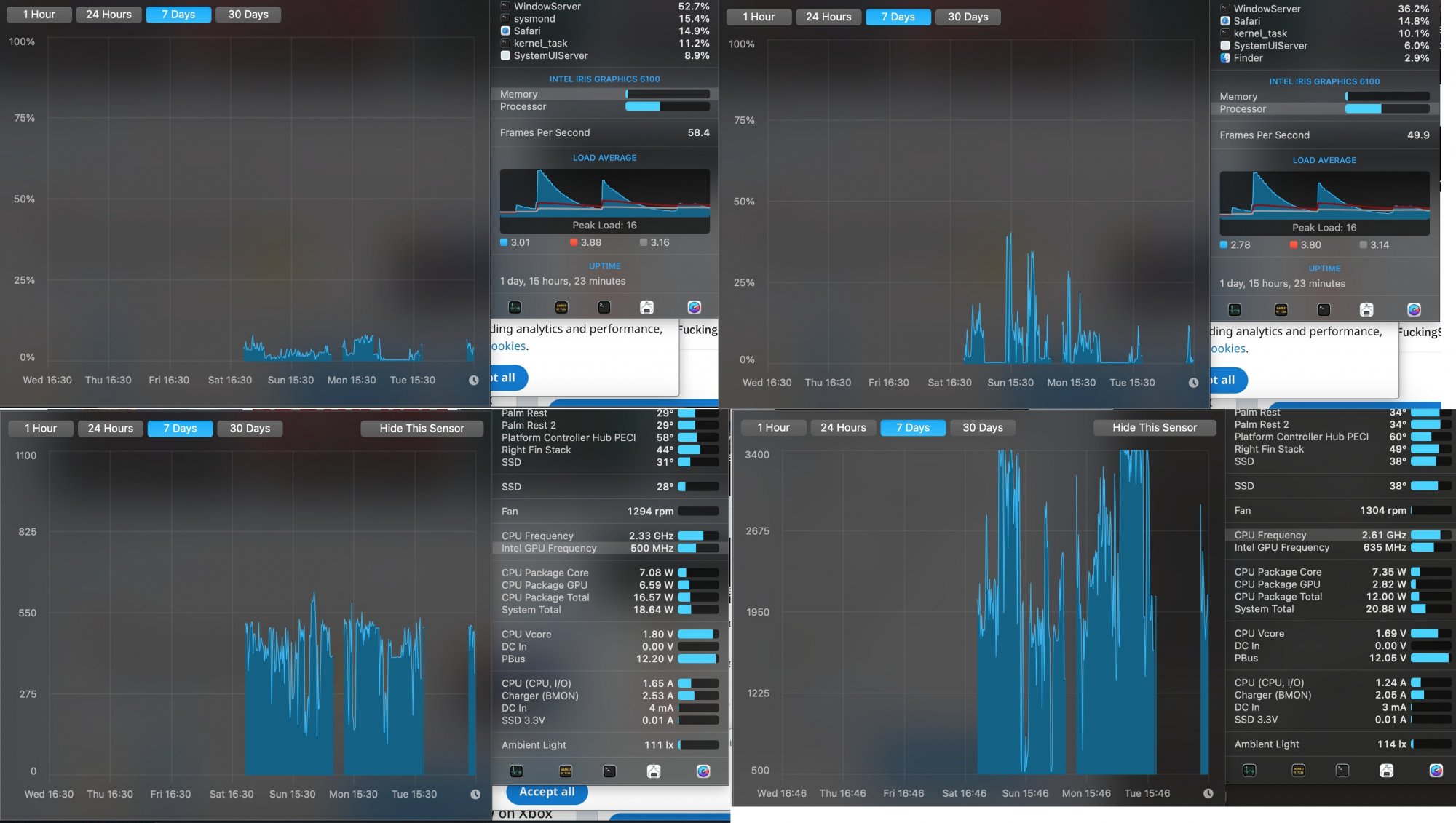Click Processor usage bar in the 49.9 FPS panel
The image size is (1456, 823).
coord(1386,108)
